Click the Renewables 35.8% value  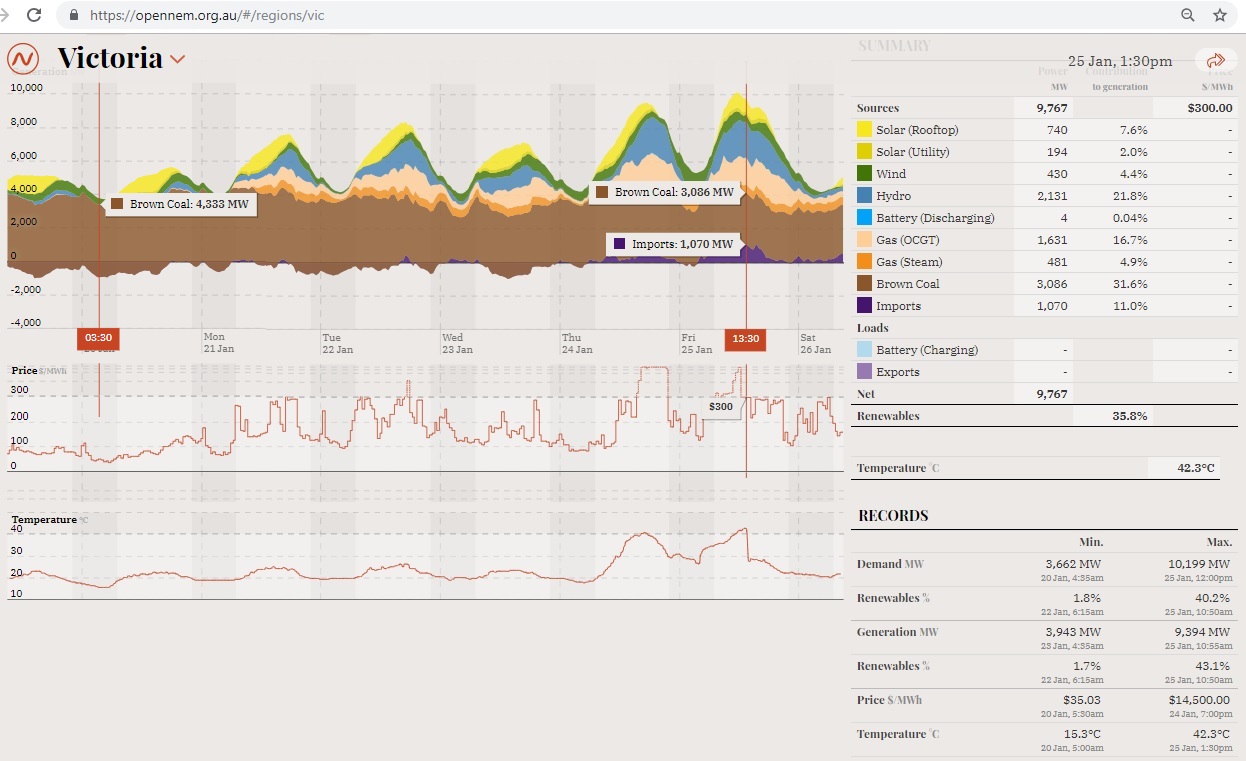pyautogui.click(x=1128, y=416)
